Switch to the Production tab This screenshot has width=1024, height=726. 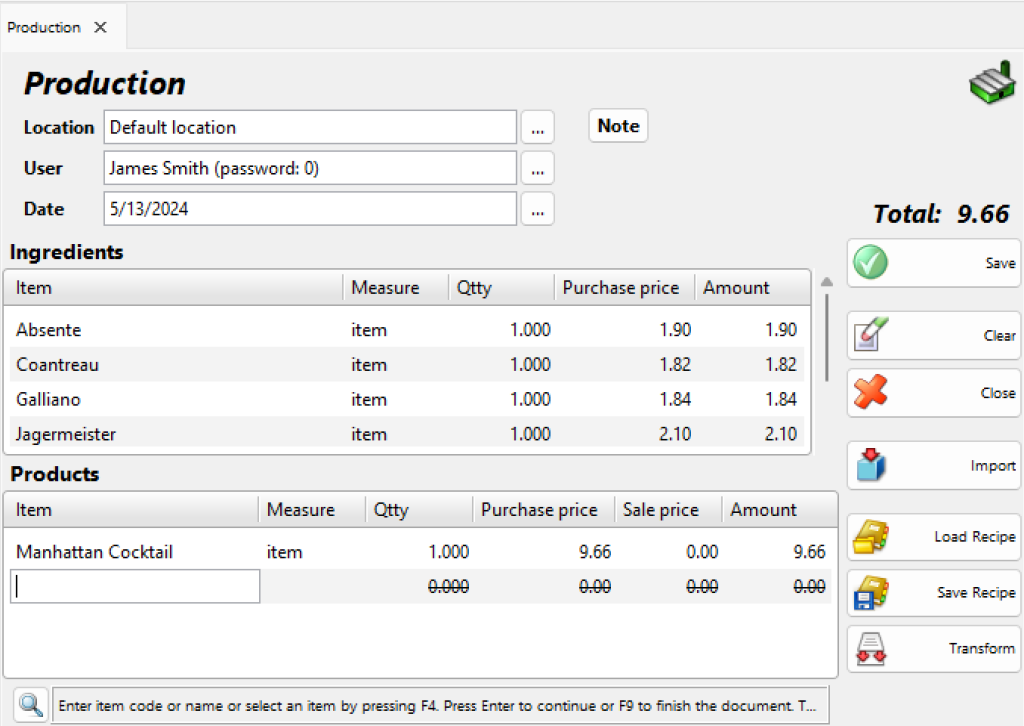point(44,28)
